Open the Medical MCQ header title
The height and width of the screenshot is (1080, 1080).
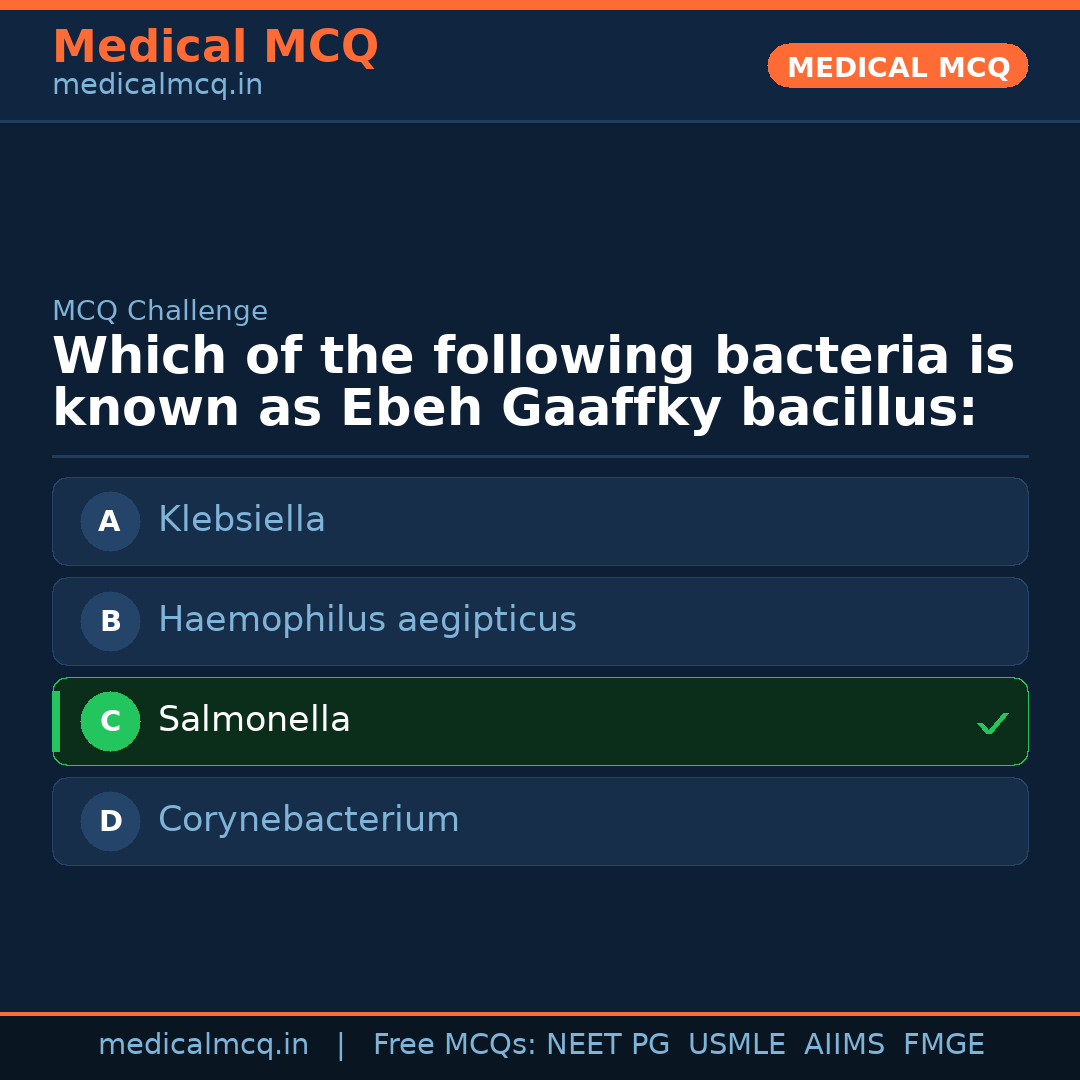[215, 47]
